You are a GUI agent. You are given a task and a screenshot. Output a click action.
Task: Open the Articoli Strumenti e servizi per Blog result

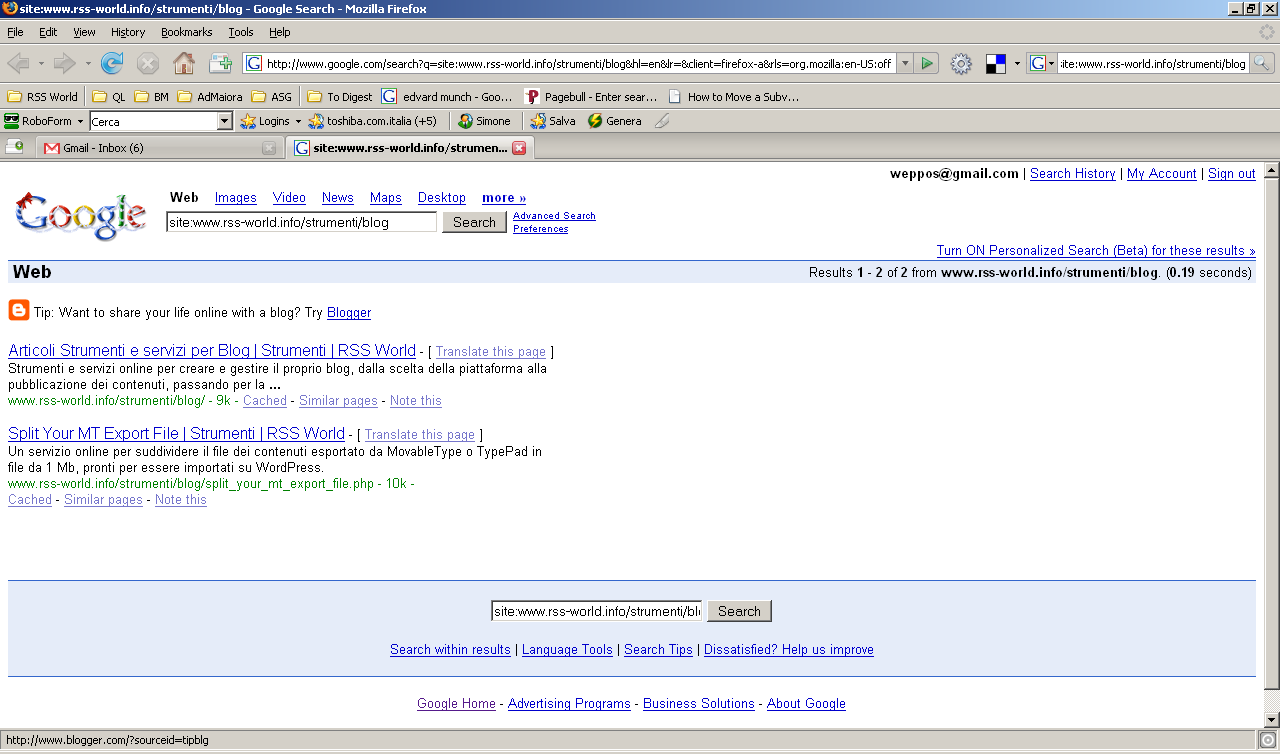pos(212,351)
